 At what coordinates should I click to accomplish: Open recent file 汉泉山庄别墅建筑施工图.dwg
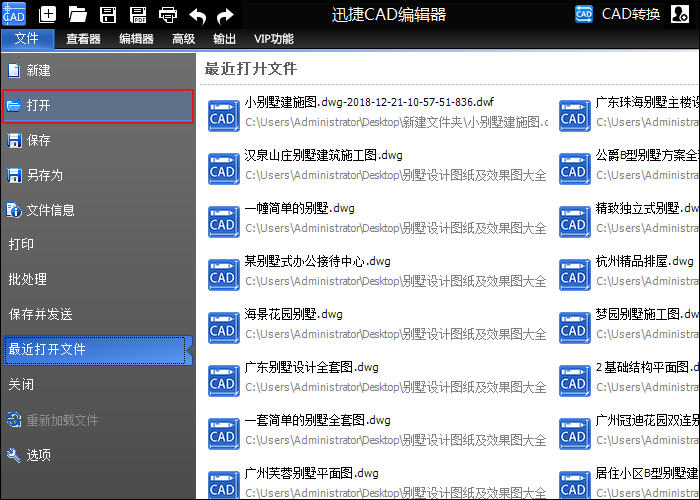(324, 156)
